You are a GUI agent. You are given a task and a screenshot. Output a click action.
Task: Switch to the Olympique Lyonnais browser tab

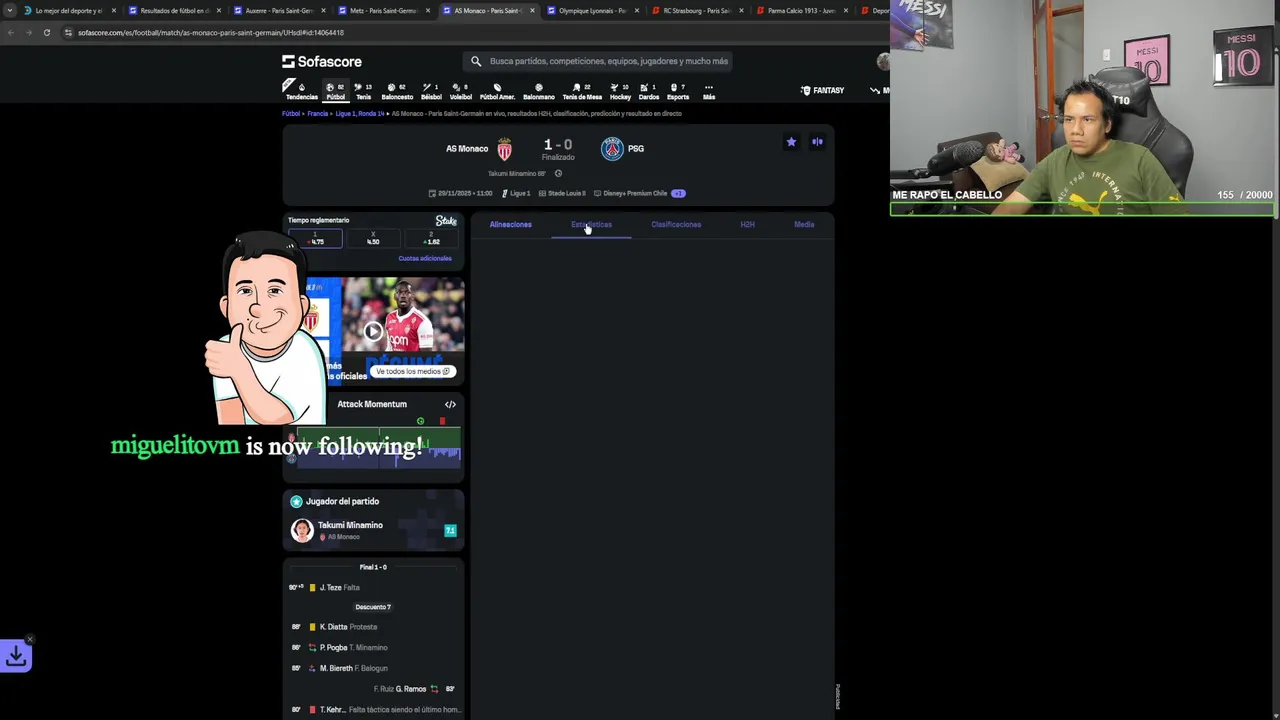click(591, 11)
